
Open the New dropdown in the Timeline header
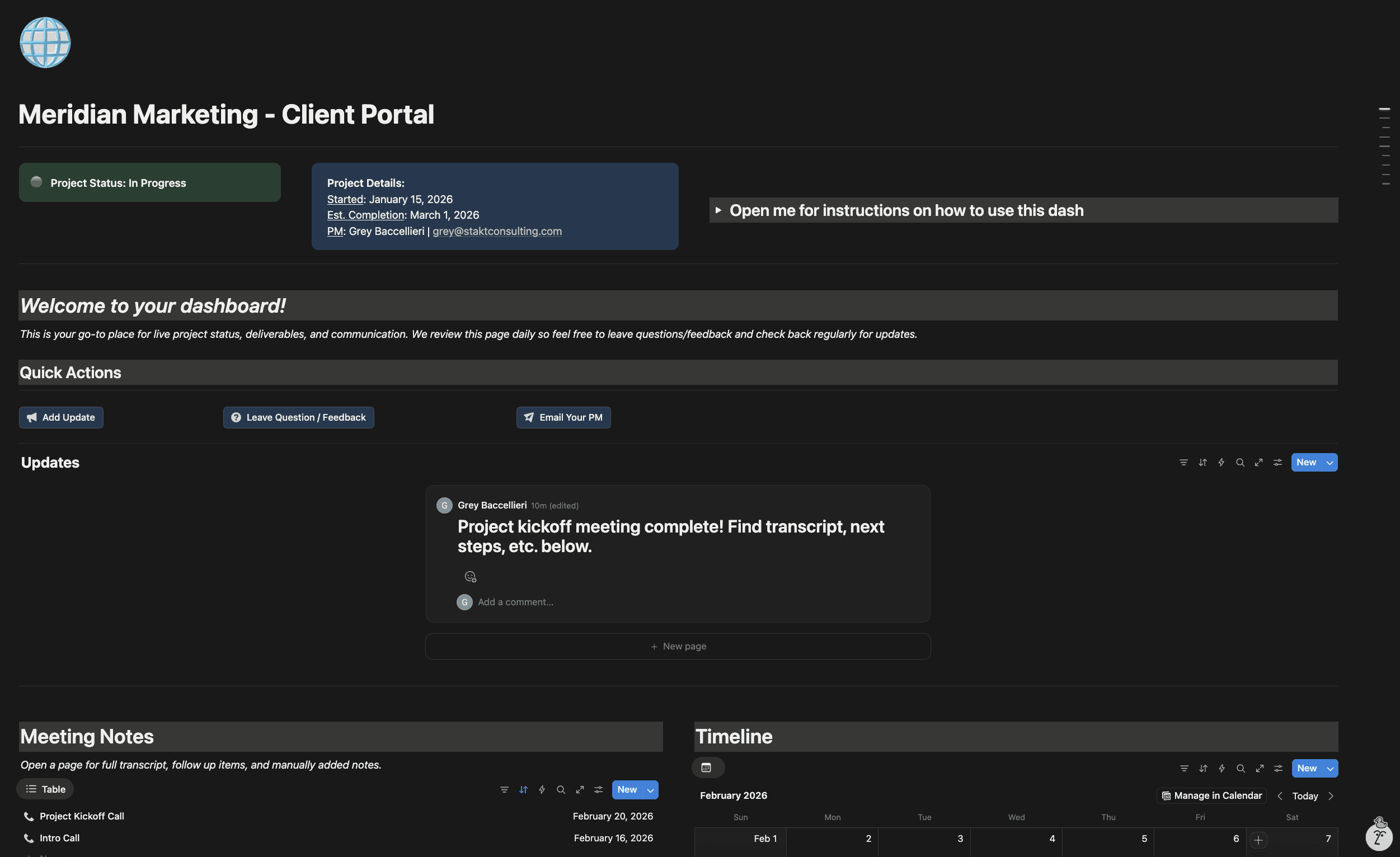click(1329, 768)
